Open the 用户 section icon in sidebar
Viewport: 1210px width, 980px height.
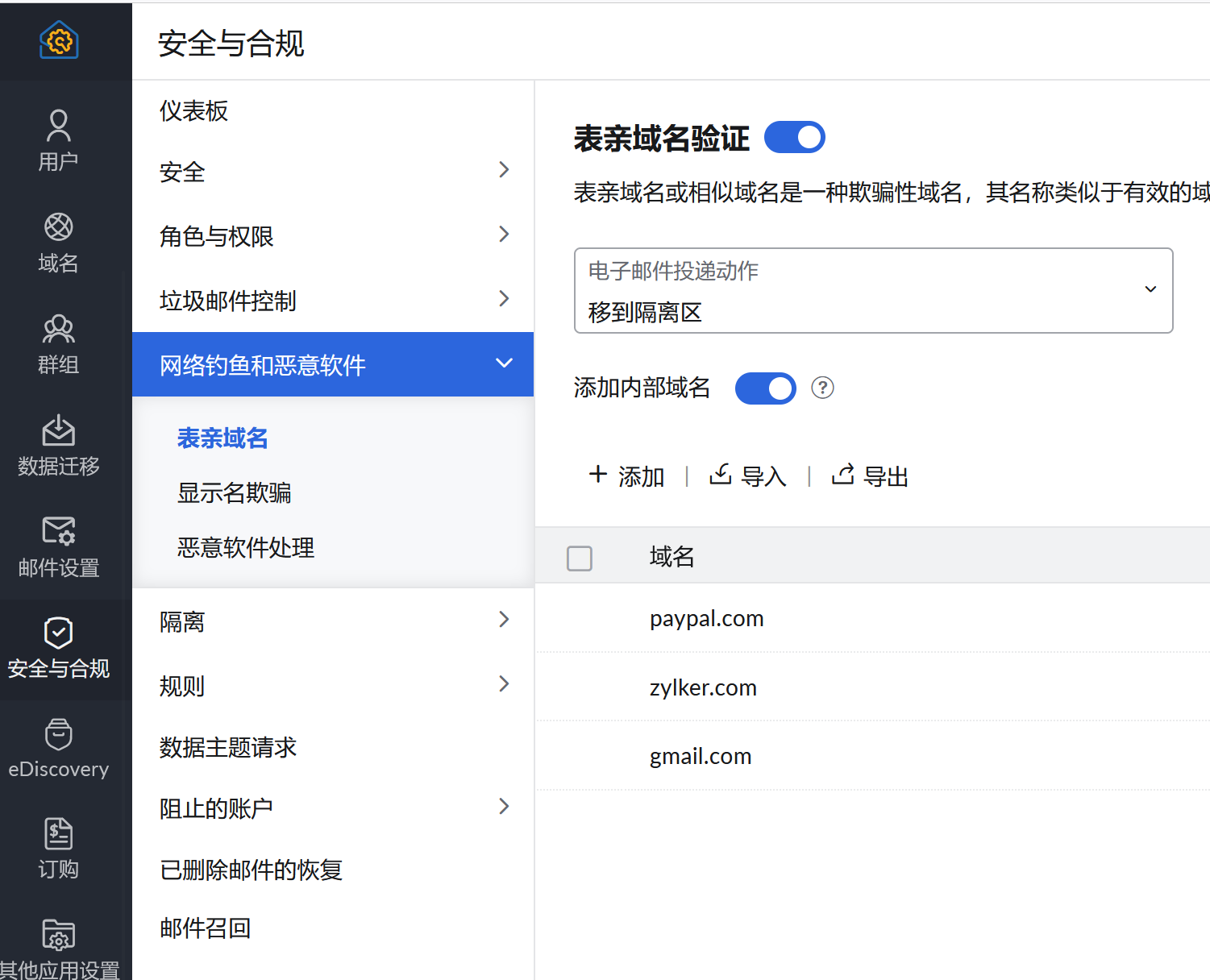pos(58,126)
